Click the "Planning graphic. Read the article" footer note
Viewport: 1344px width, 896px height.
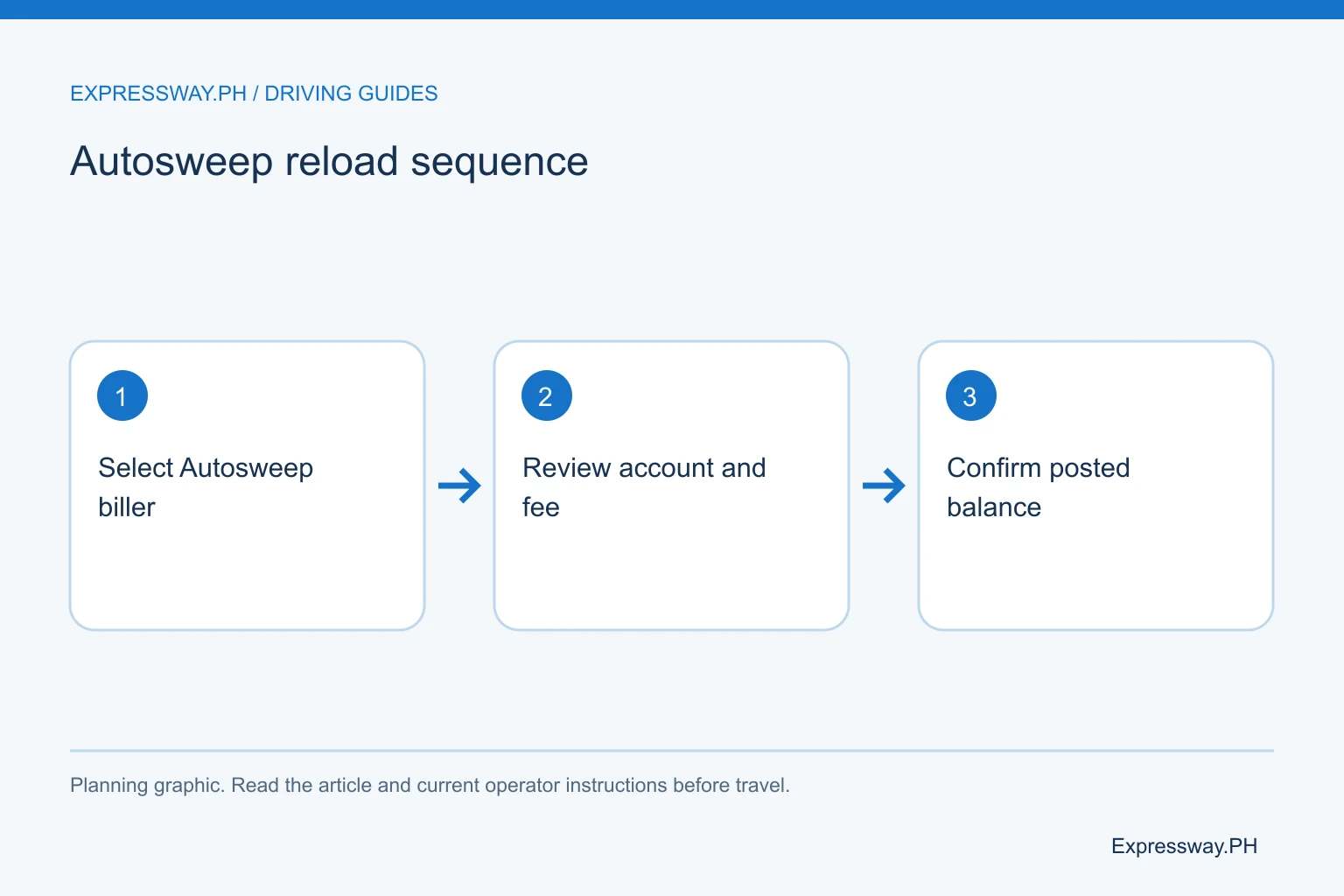click(430, 786)
